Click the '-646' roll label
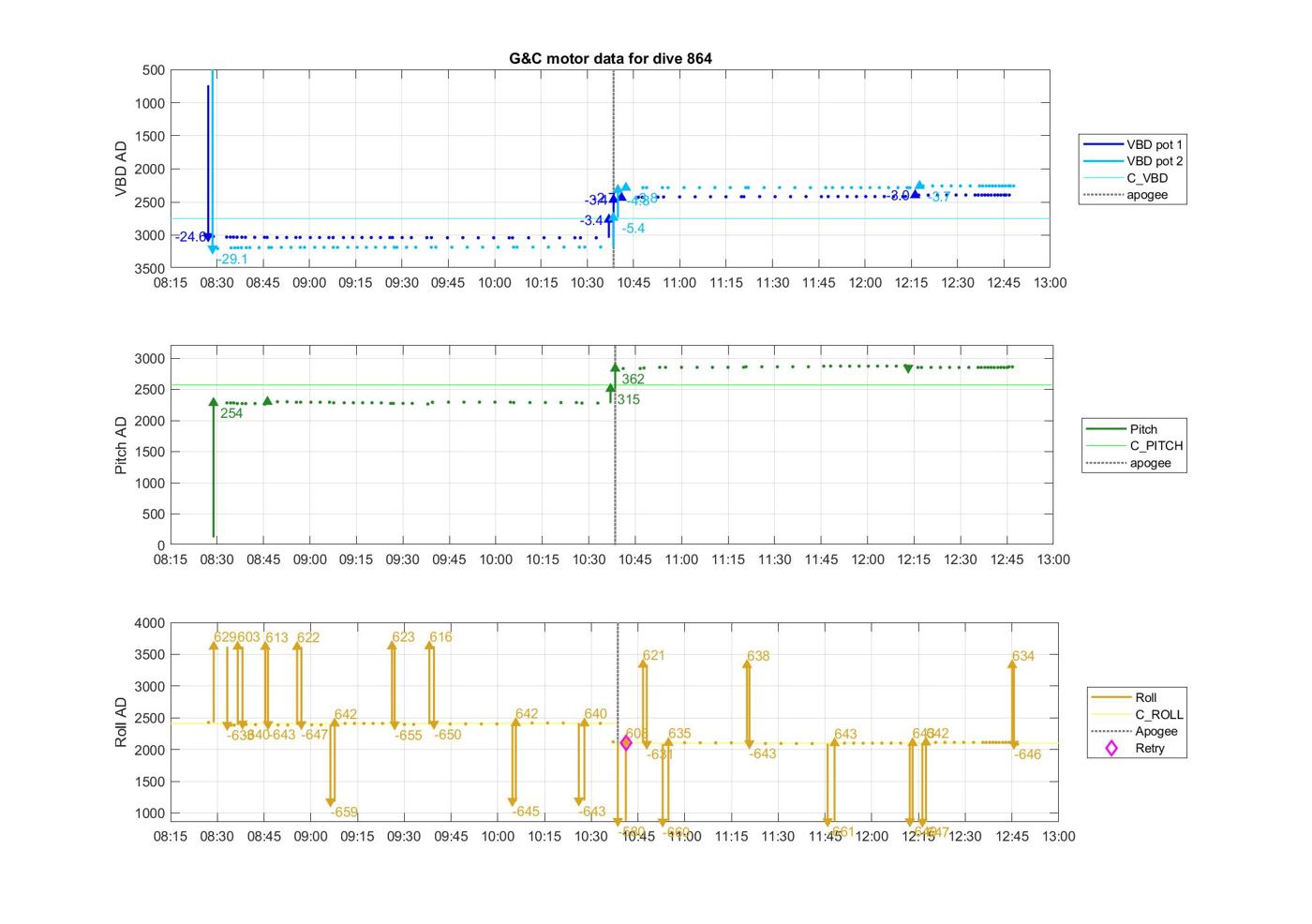The width and height of the screenshot is (1312, 924). pos(1028,754)
